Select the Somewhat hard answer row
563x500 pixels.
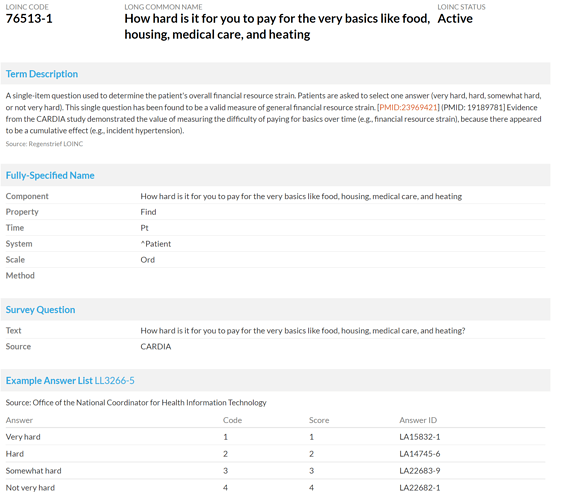[x=275, y=471]
